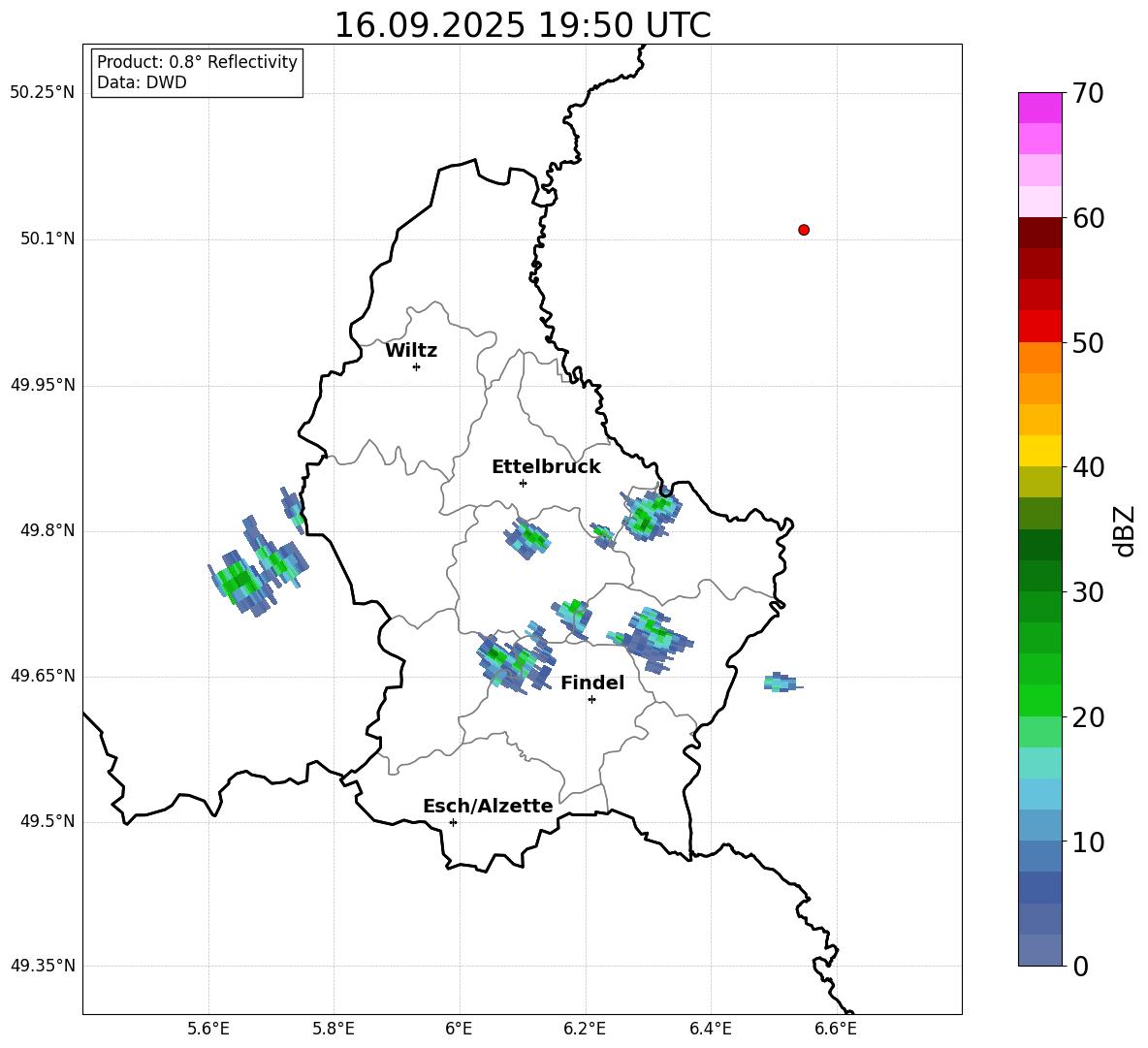Image resolution: width=1148 pixels, height=1048 pixels.
Task: Select the Findel city label
Action: 592,683
